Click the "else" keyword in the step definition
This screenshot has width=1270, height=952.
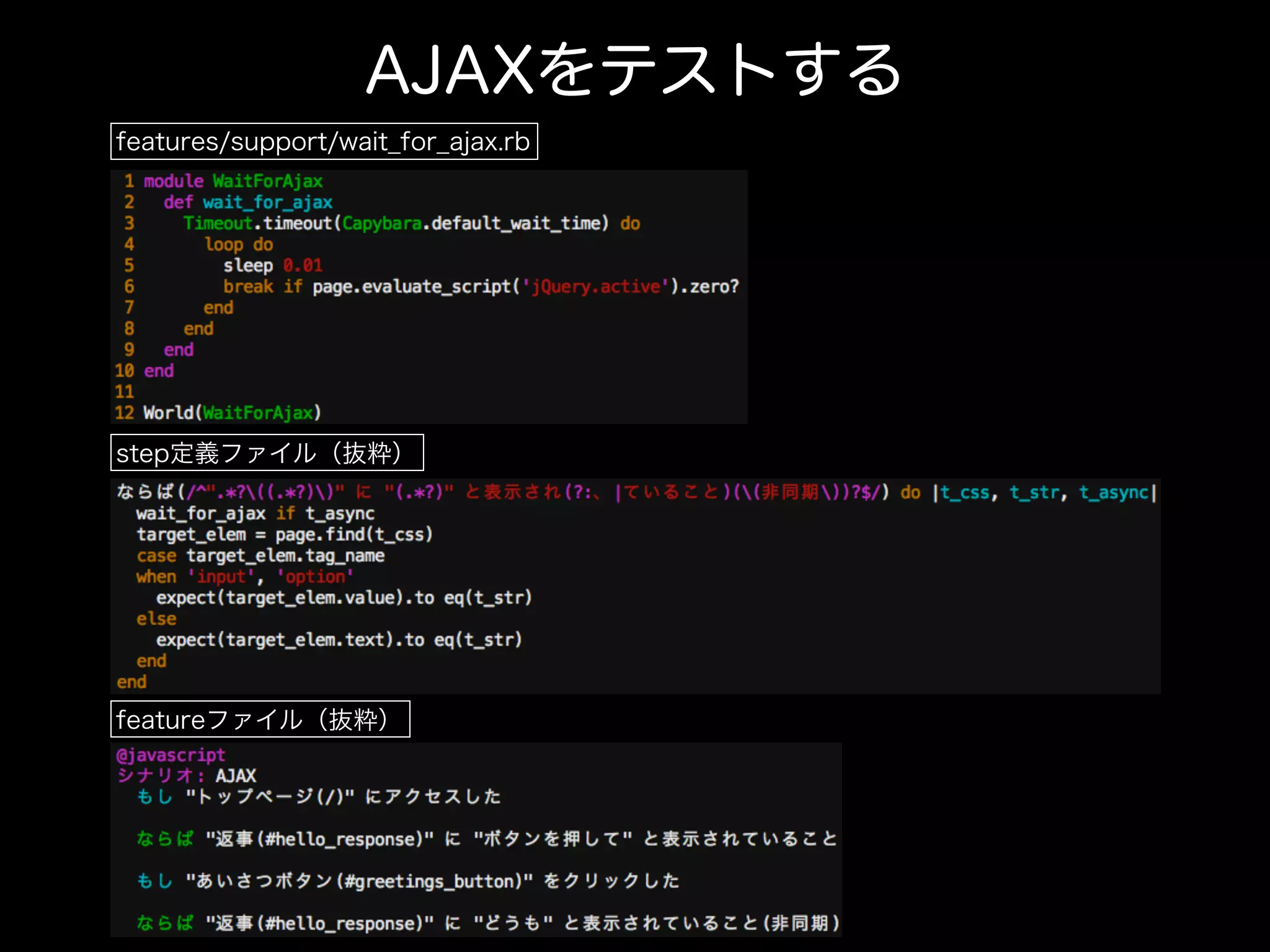click(156, 619)
